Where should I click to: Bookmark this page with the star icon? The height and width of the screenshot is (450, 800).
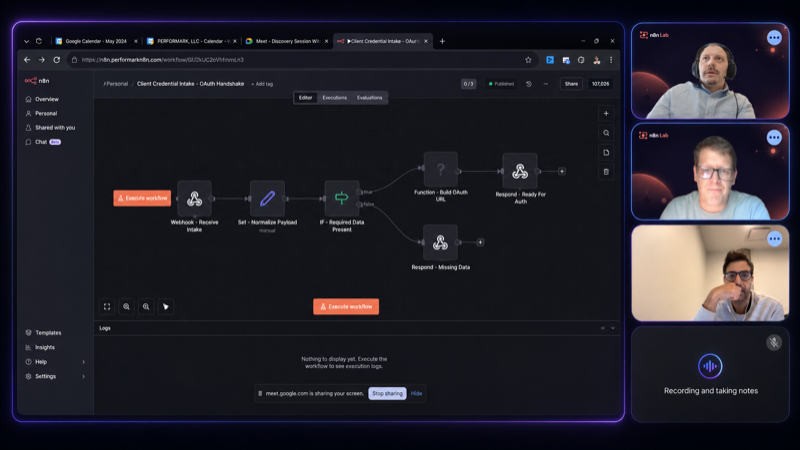click(x=528, y=60)
